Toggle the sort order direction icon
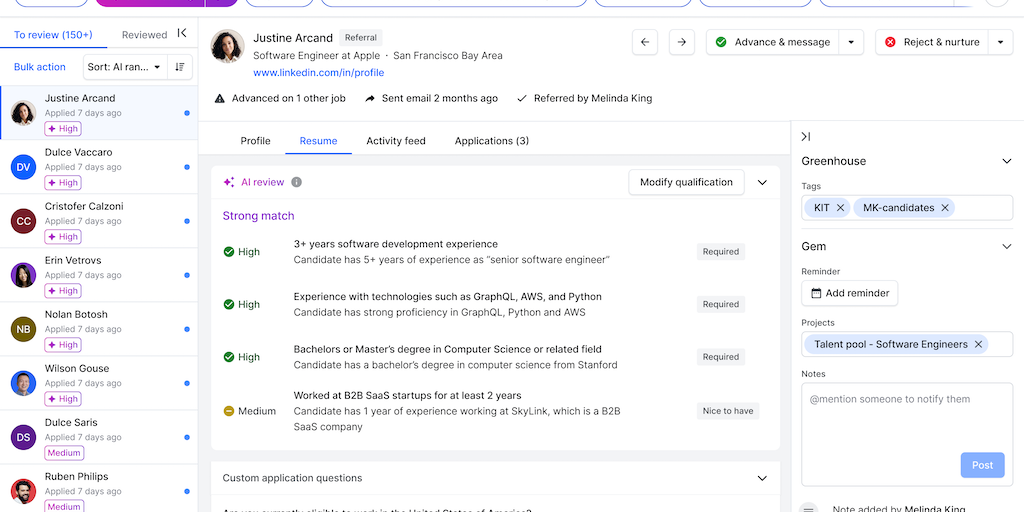 180,67
